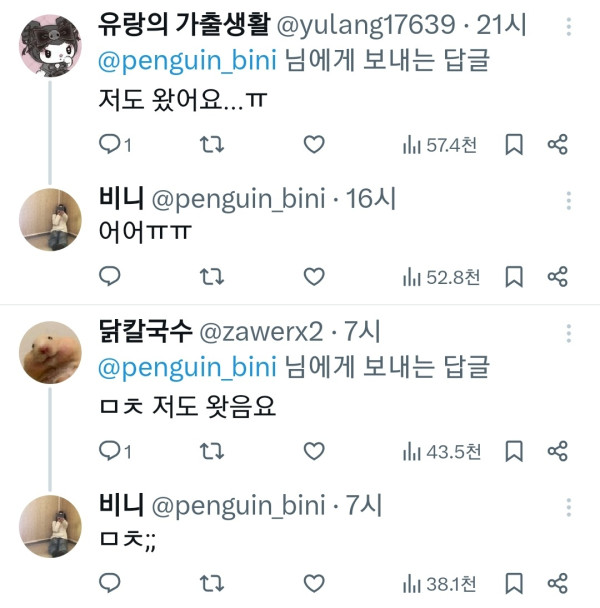Reply to 닭칼국수's tweet
Image resolution: width=600 pixels, height=608 pixels.
tap(111, 452)
